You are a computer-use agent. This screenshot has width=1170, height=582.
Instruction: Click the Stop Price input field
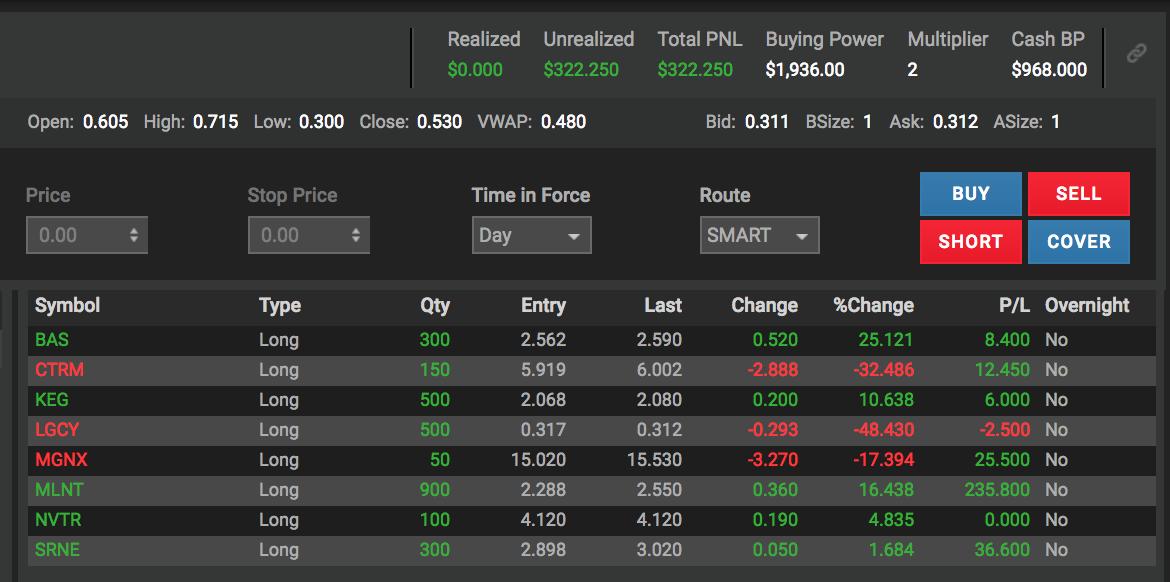click(x=309, y=235)
